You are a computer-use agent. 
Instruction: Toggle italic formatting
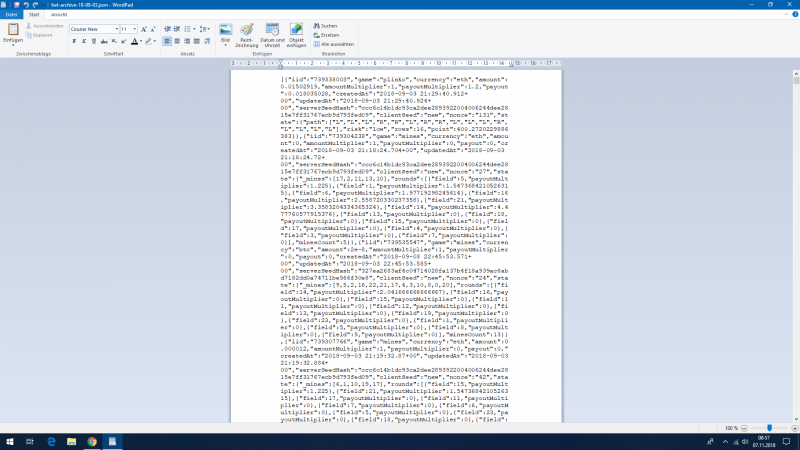pyautogui.click(x=84, y=41)
